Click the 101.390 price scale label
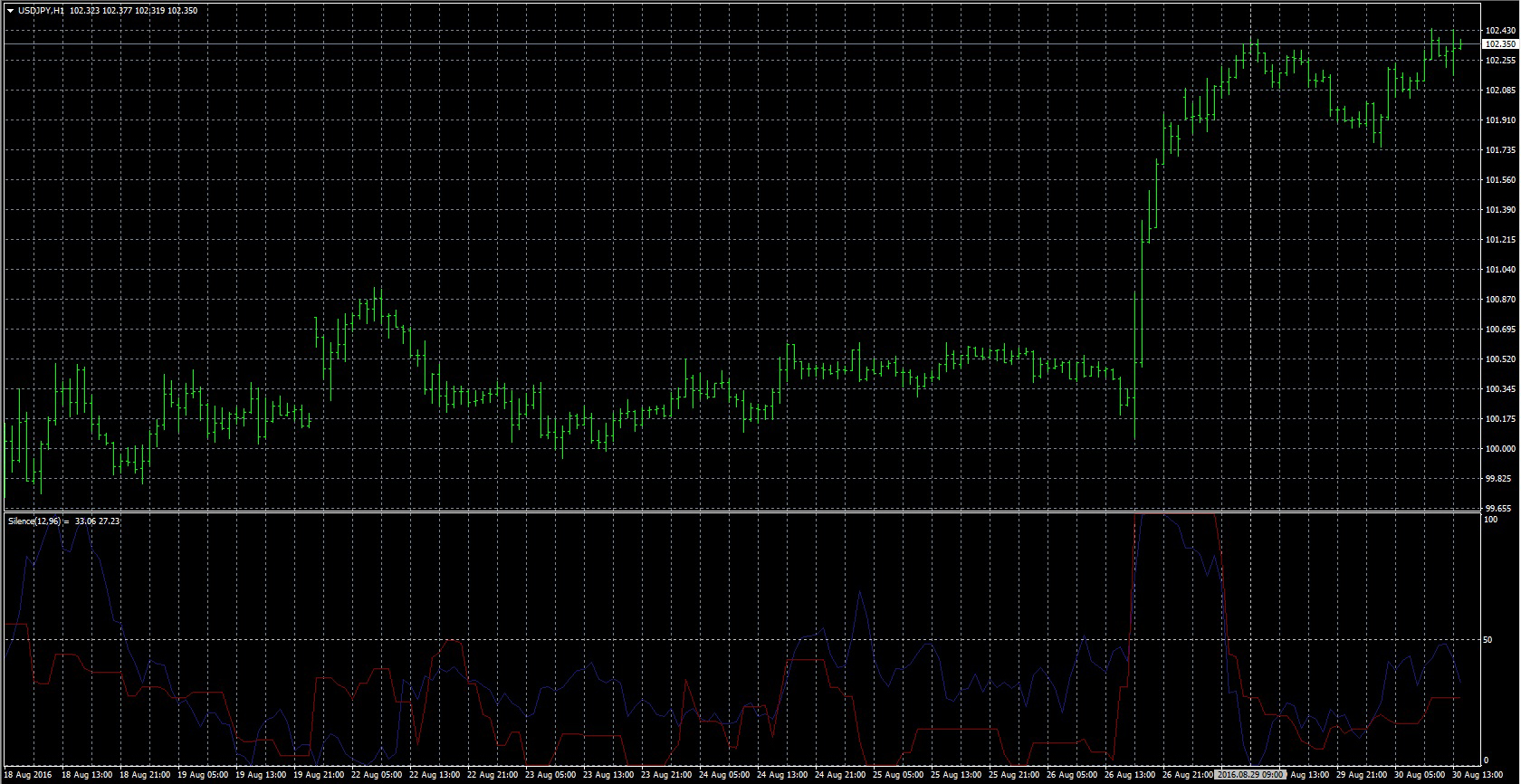 click(x=1500, y=210)
